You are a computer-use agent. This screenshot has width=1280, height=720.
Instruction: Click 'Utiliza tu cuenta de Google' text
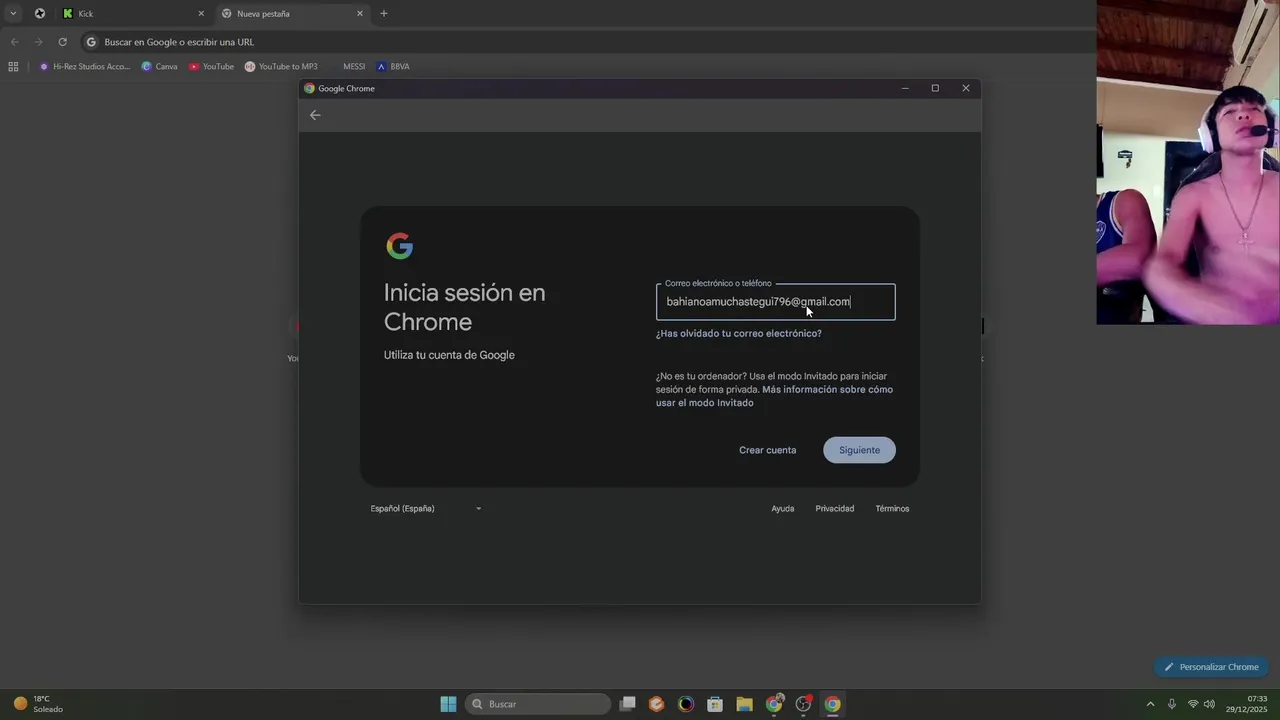coord(449,355)
